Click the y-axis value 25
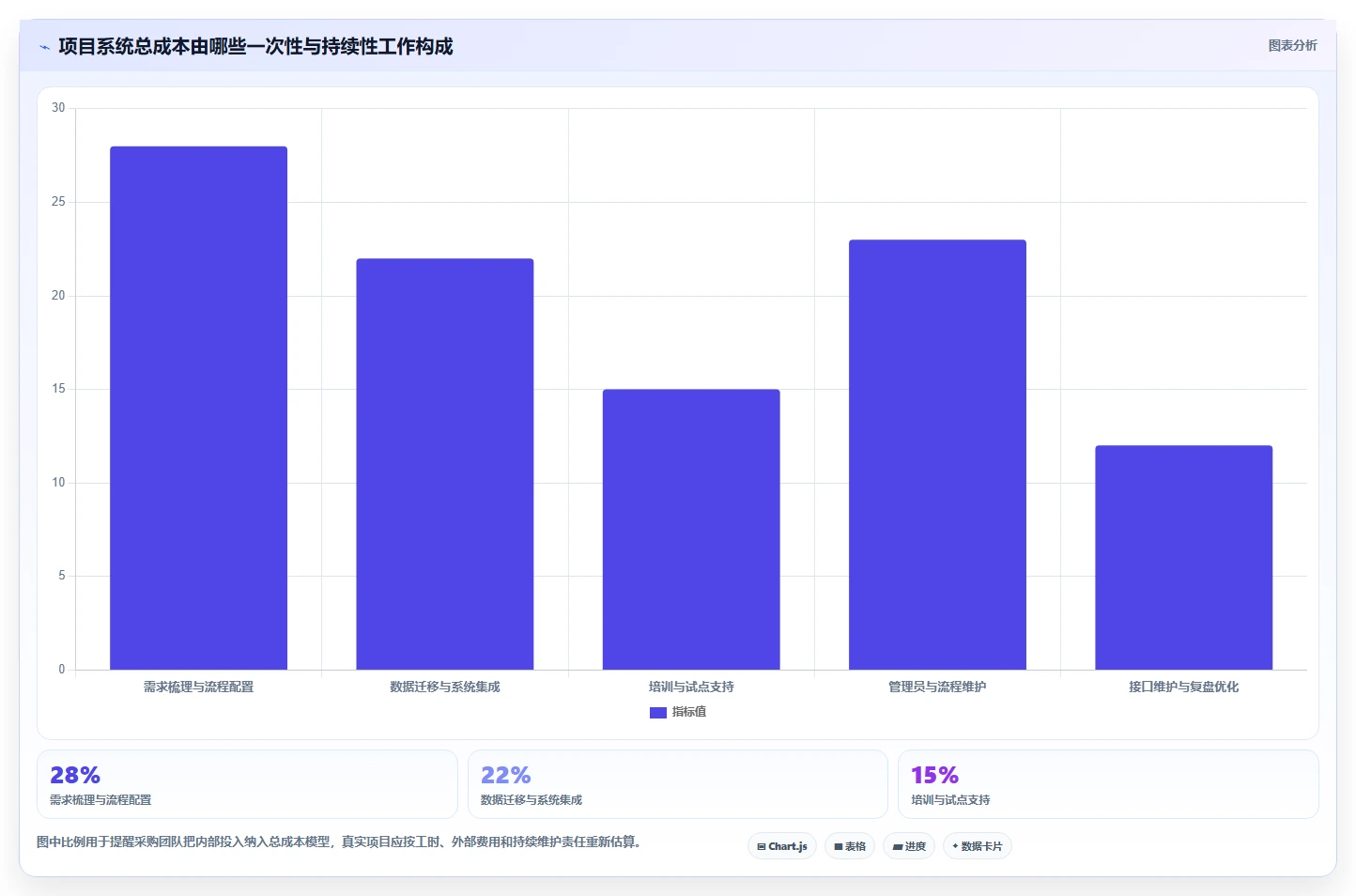This screenshot has height=896, width=1356. point(59,202)
